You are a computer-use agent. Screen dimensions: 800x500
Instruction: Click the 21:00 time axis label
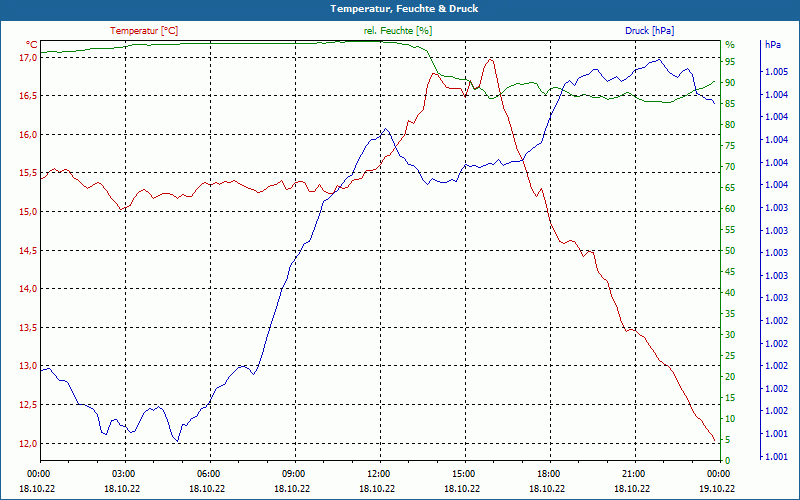click(634, 473)
